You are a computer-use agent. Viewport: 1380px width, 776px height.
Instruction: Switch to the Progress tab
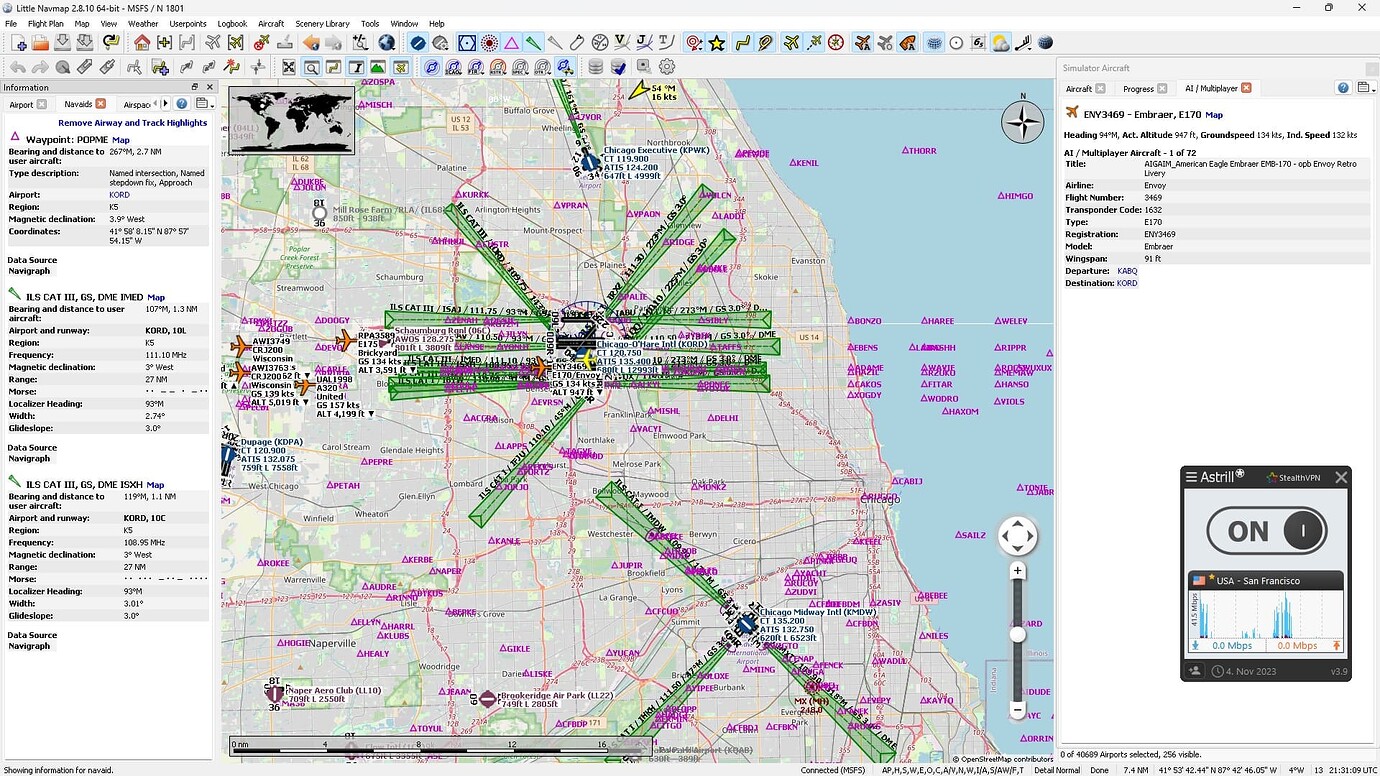point(1138,88)
